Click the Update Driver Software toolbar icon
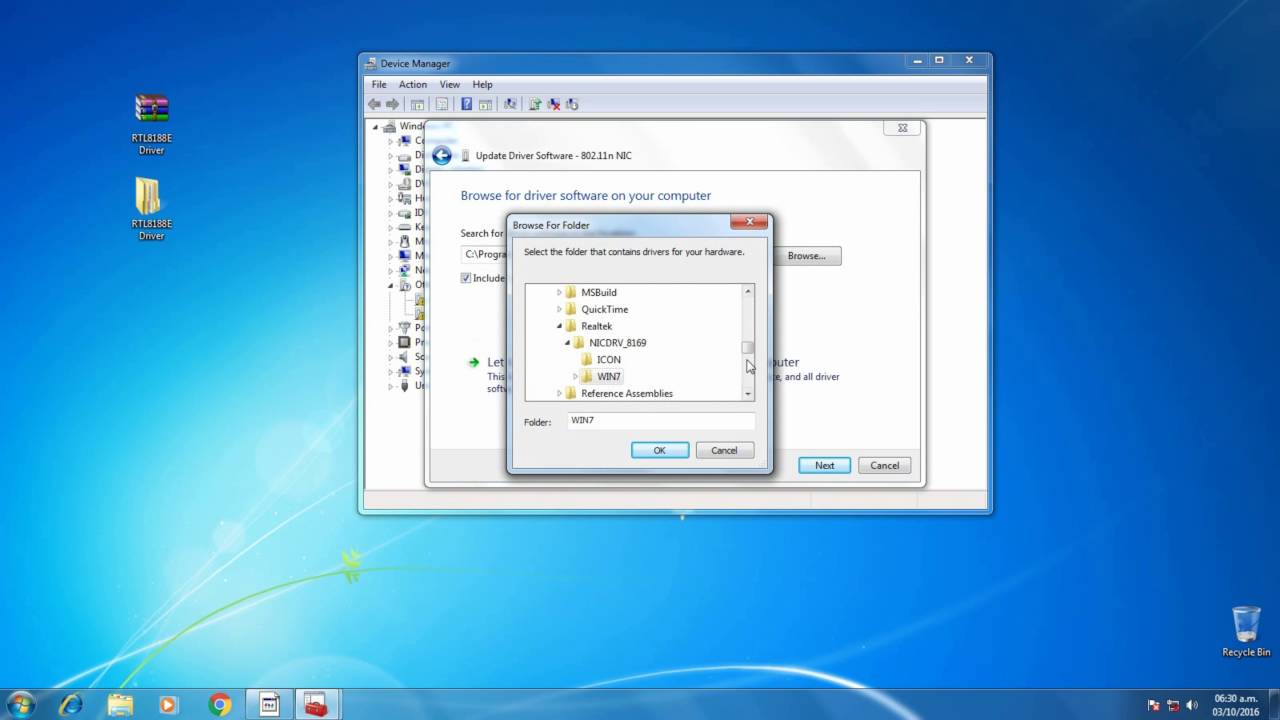1280x720 pixels. tap(535, 104)
